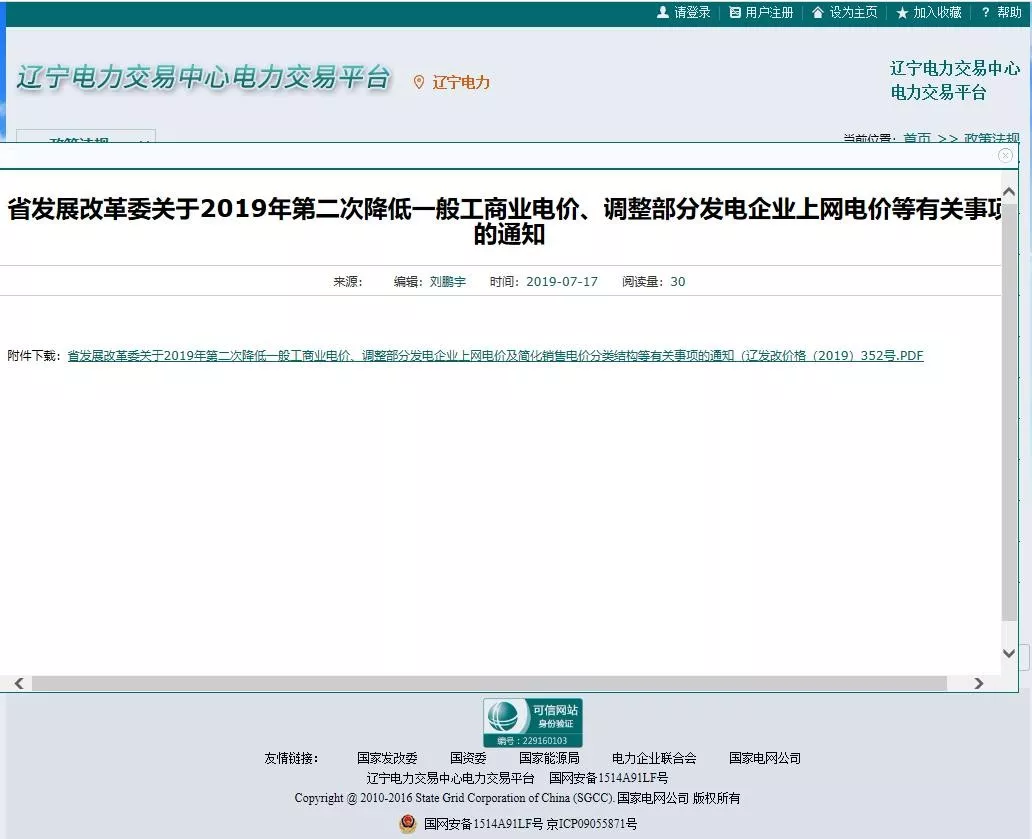Click the user icon beside 请登录
Image resolution: width=1032 pixels, height=839 pixels.
663,13
